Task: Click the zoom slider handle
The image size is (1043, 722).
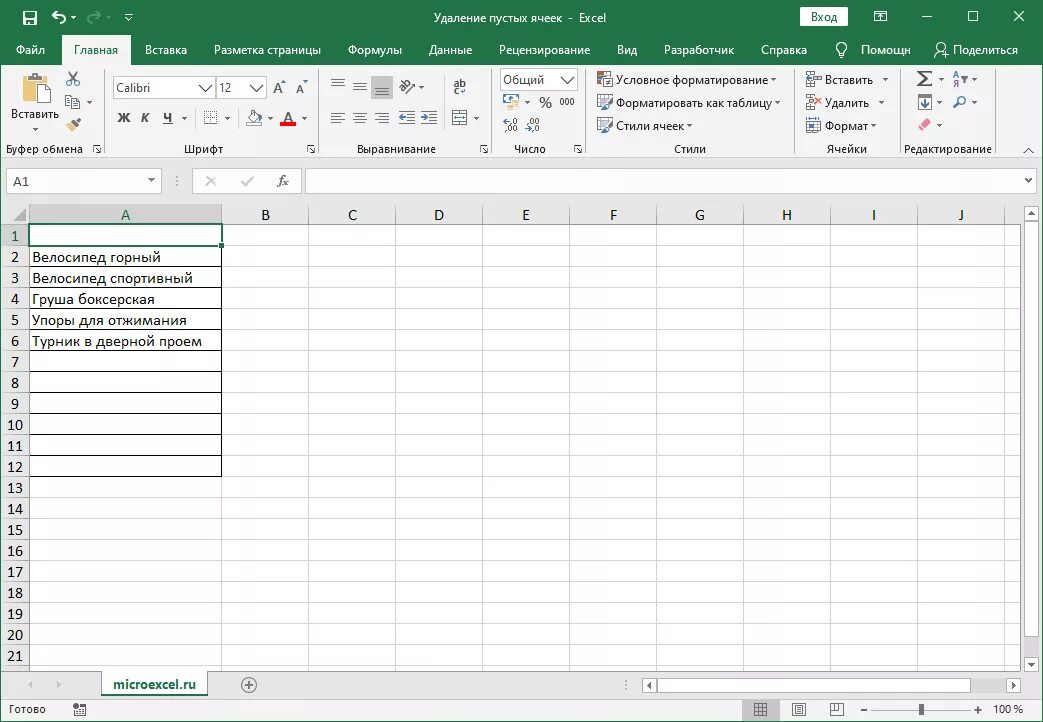Action: pyautogui.click(x=921, y=710)
